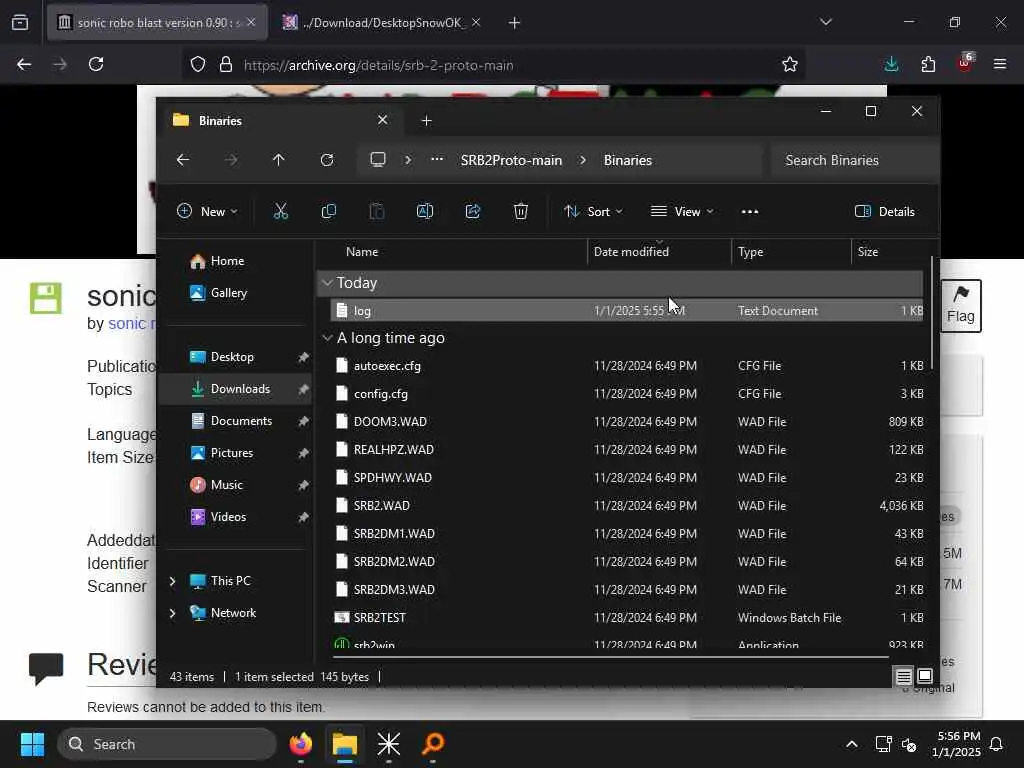Refresh the Binaries folder view
The width and height of the screenshot is (1024, 768).
[x=327, y=160]
